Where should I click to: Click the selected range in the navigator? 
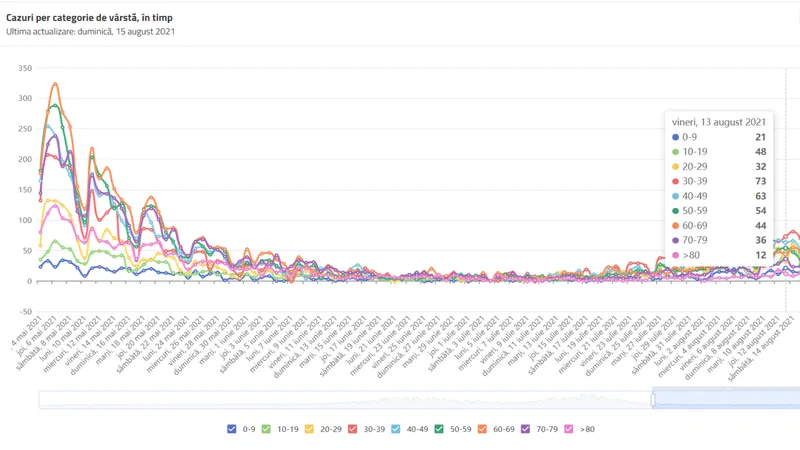723,399
